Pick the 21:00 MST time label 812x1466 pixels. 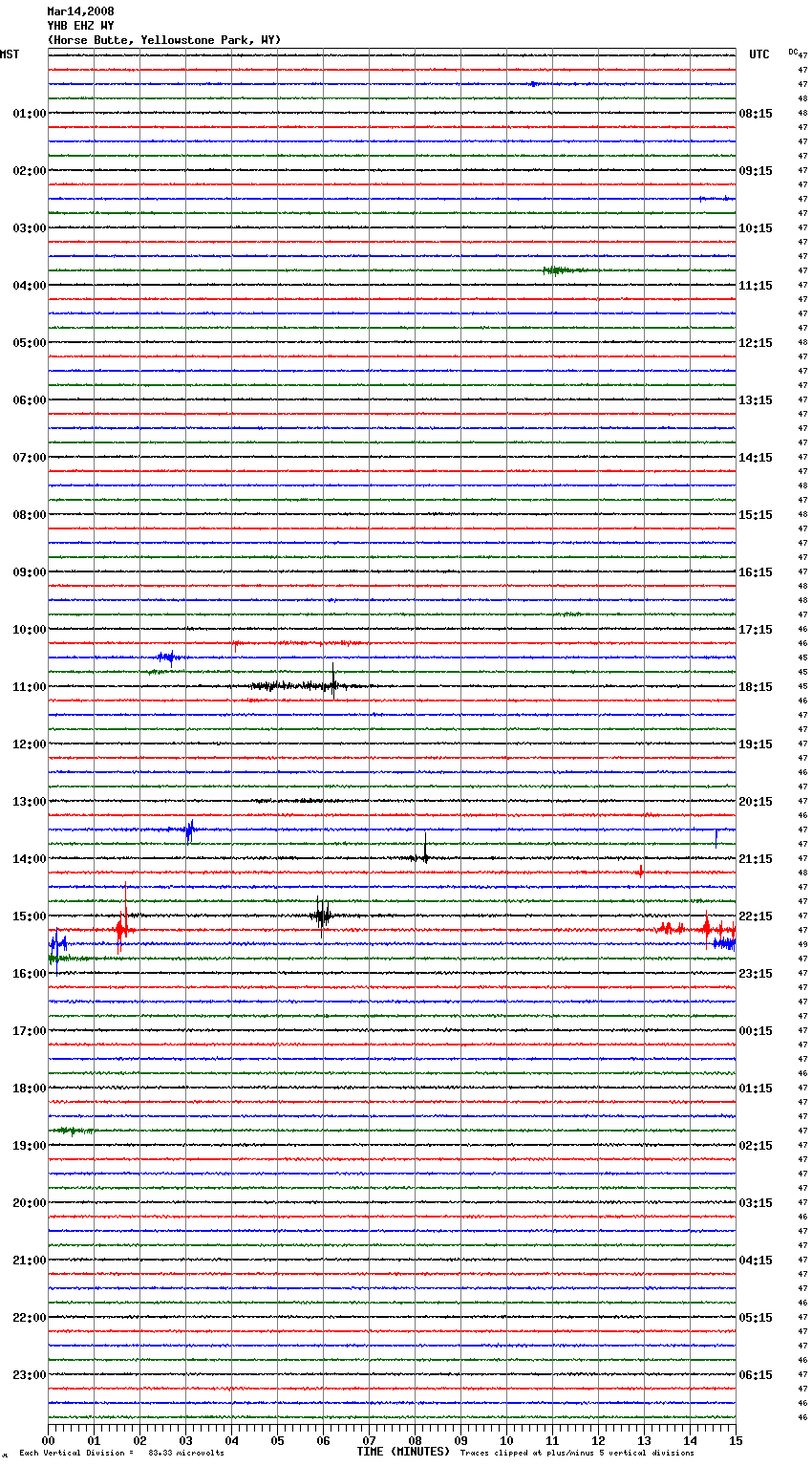click(30, 1261)
